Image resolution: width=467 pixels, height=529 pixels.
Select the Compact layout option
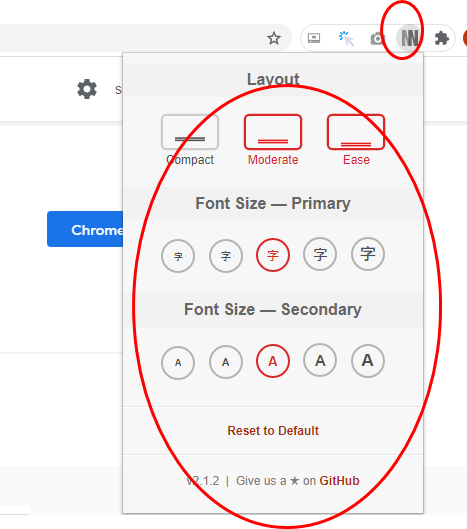click(190, 140)
